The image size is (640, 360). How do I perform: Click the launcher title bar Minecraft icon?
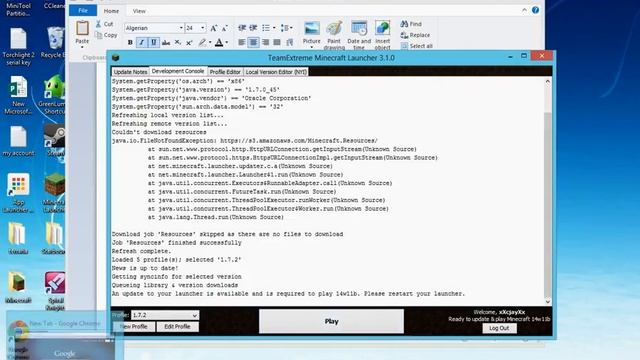(x=116, y=58)
